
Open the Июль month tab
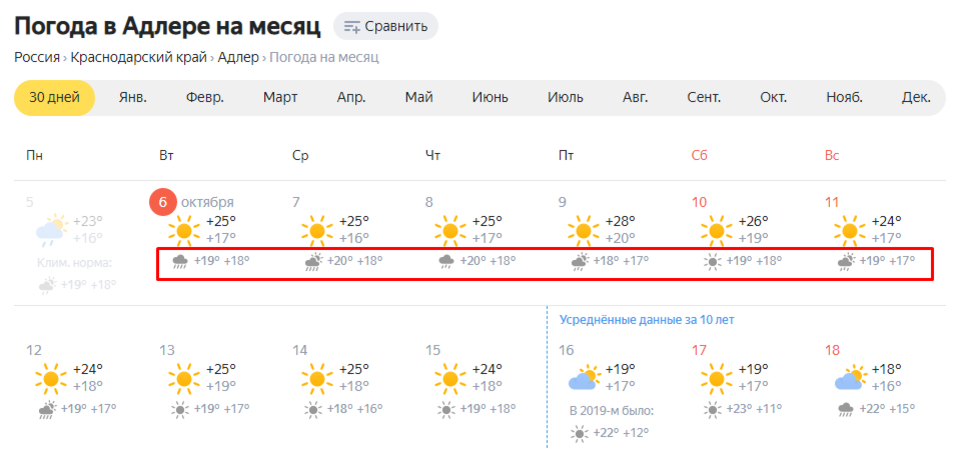pos(565,98)
